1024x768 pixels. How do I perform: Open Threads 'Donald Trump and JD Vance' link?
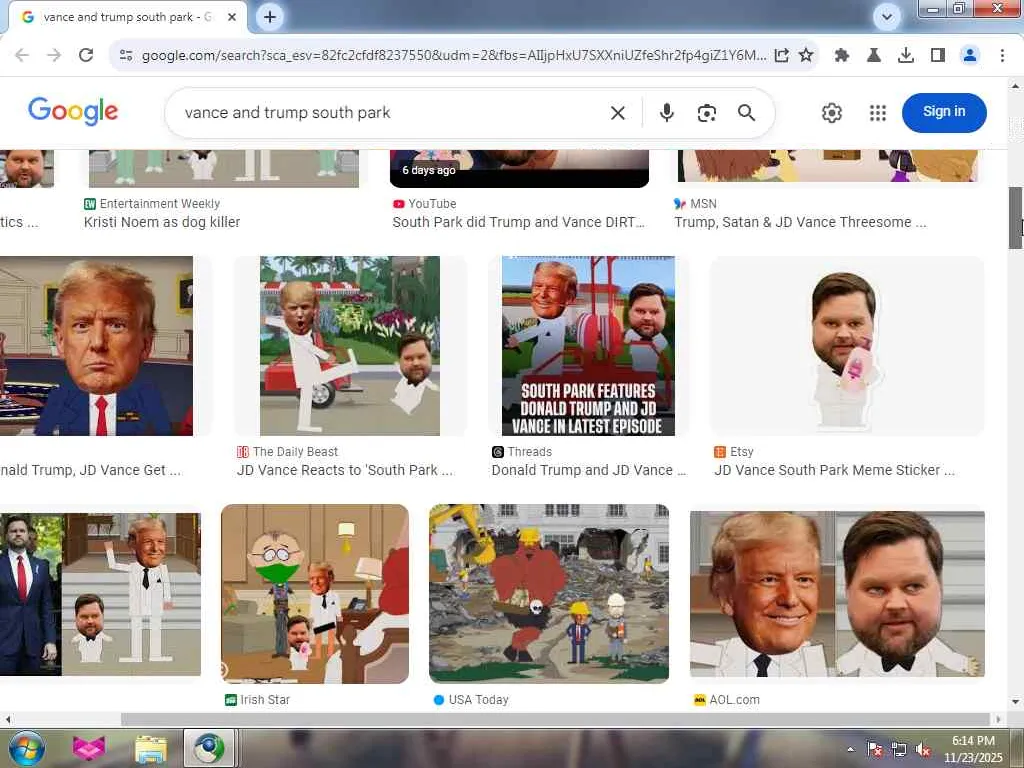click(589, 470)
